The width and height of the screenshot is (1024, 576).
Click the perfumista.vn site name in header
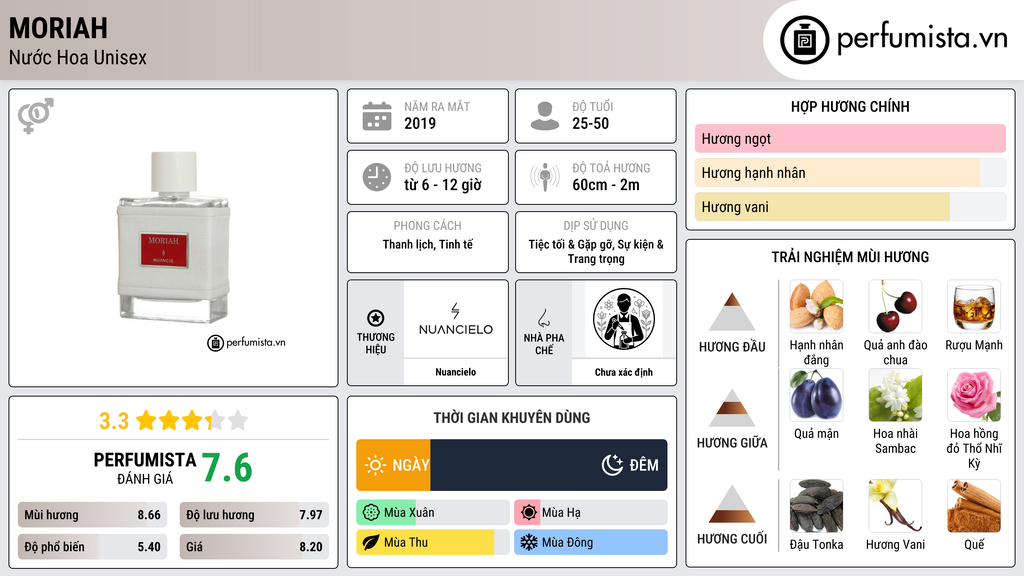(x=922, y=39)
